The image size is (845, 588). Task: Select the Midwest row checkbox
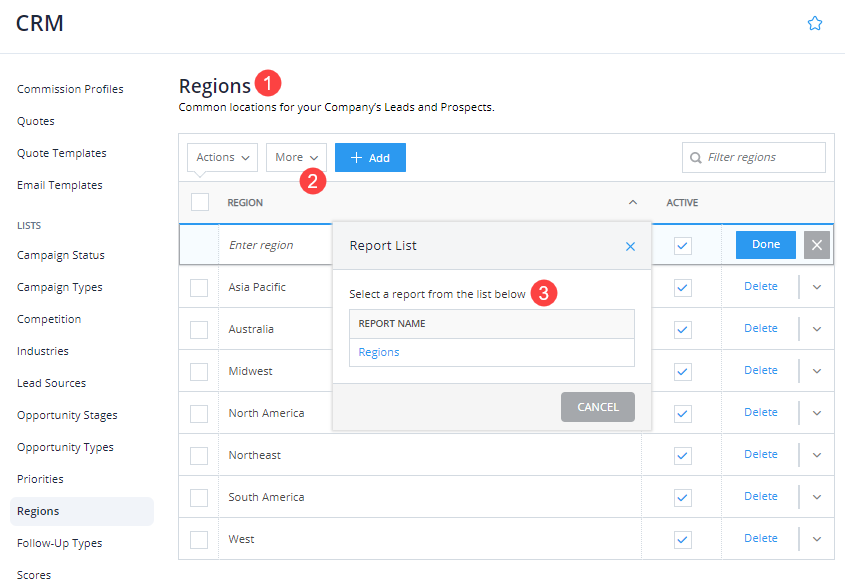tap(199, 371)
